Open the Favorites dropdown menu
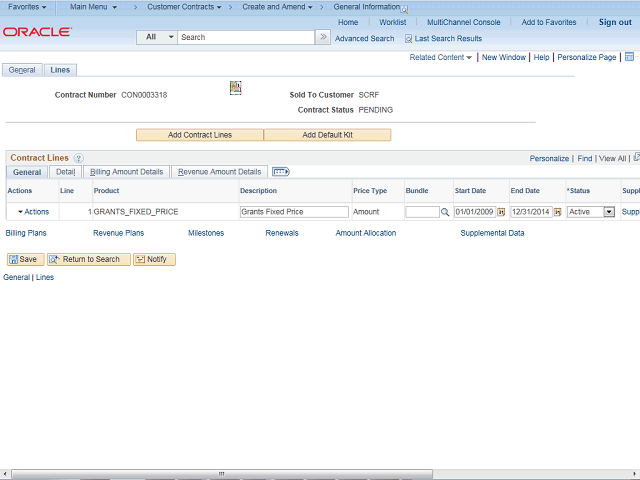 tap(27, 7)
